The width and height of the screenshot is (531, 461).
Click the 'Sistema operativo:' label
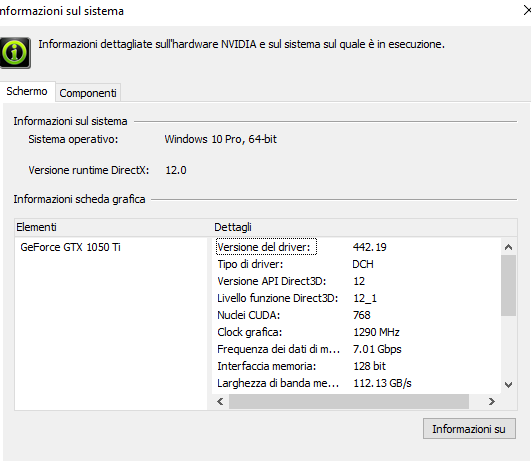tap(73, 139)
